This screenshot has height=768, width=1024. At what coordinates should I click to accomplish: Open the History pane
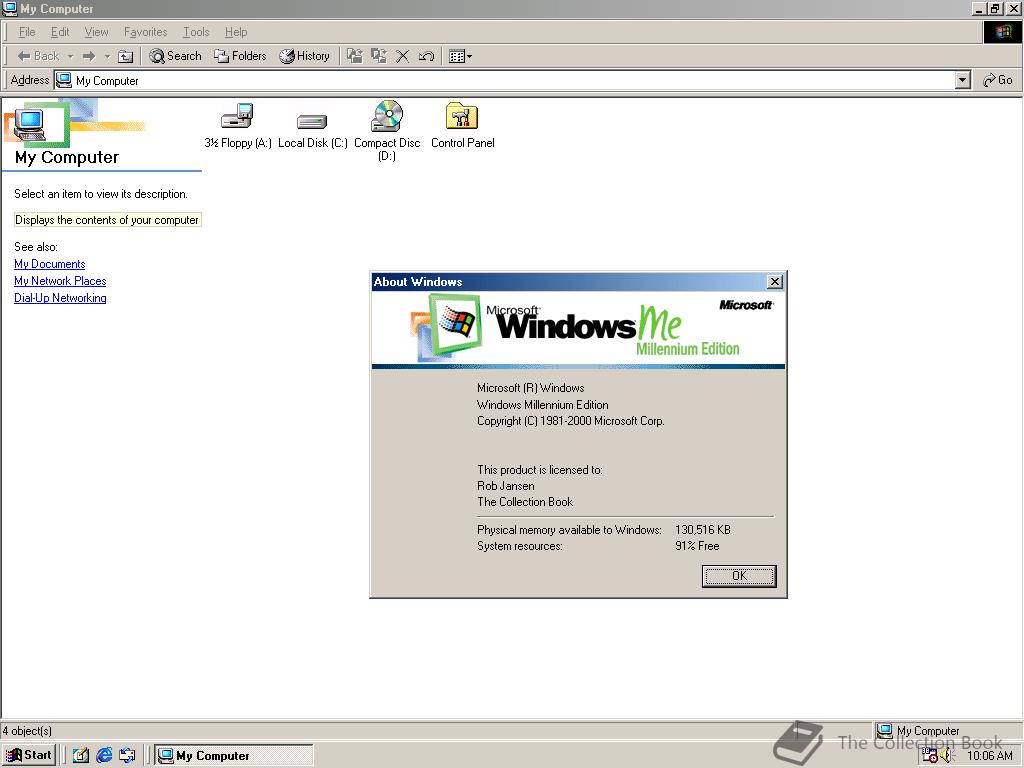click(x=304, y=56)
